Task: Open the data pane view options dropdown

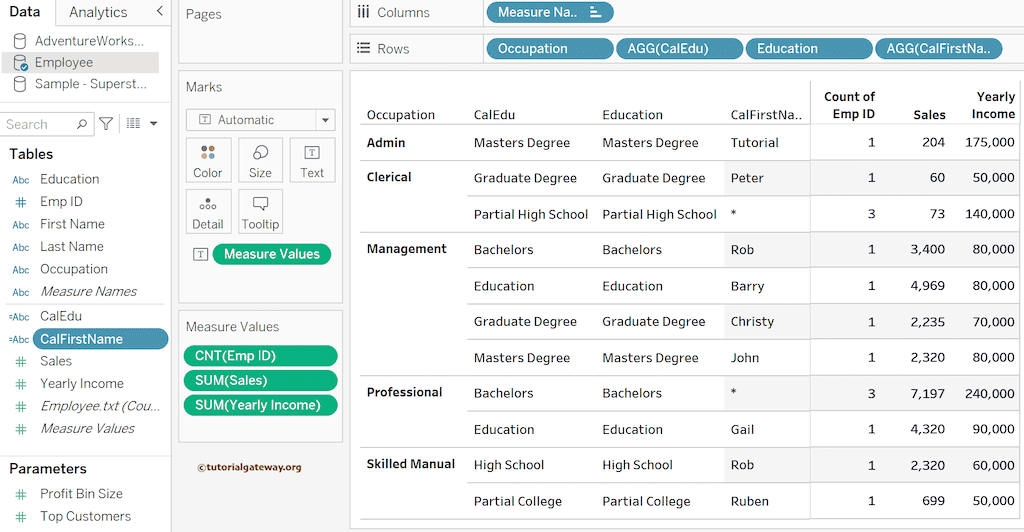Action: point(142,124)
